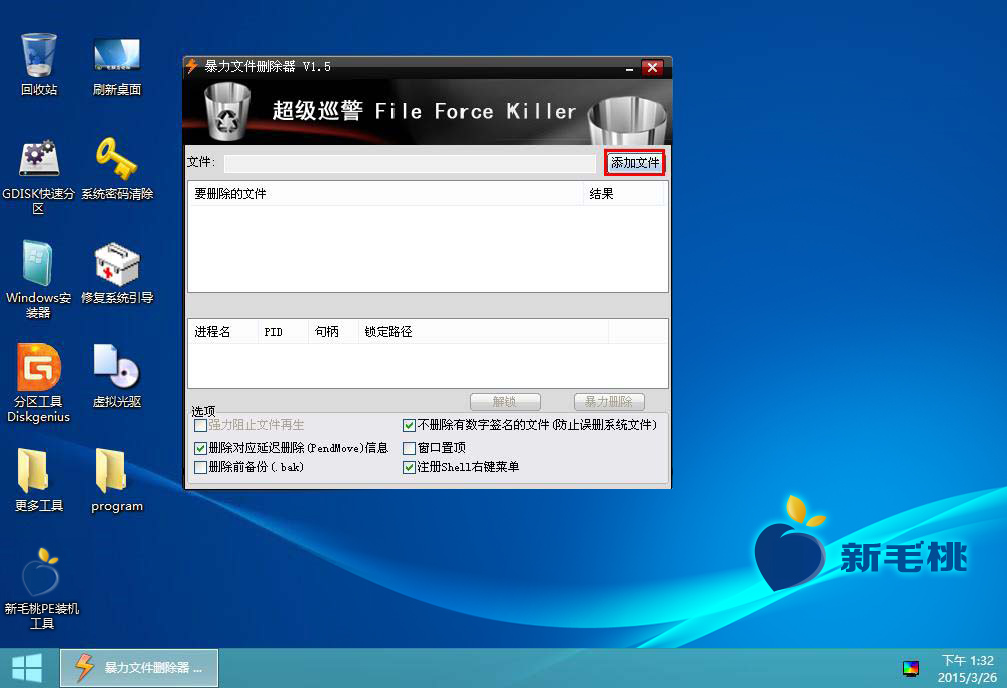Image resolution: width=1007 pixels, height=688 pixels.
Task: Click the 暴力删除 button
Action: (609, 401)
